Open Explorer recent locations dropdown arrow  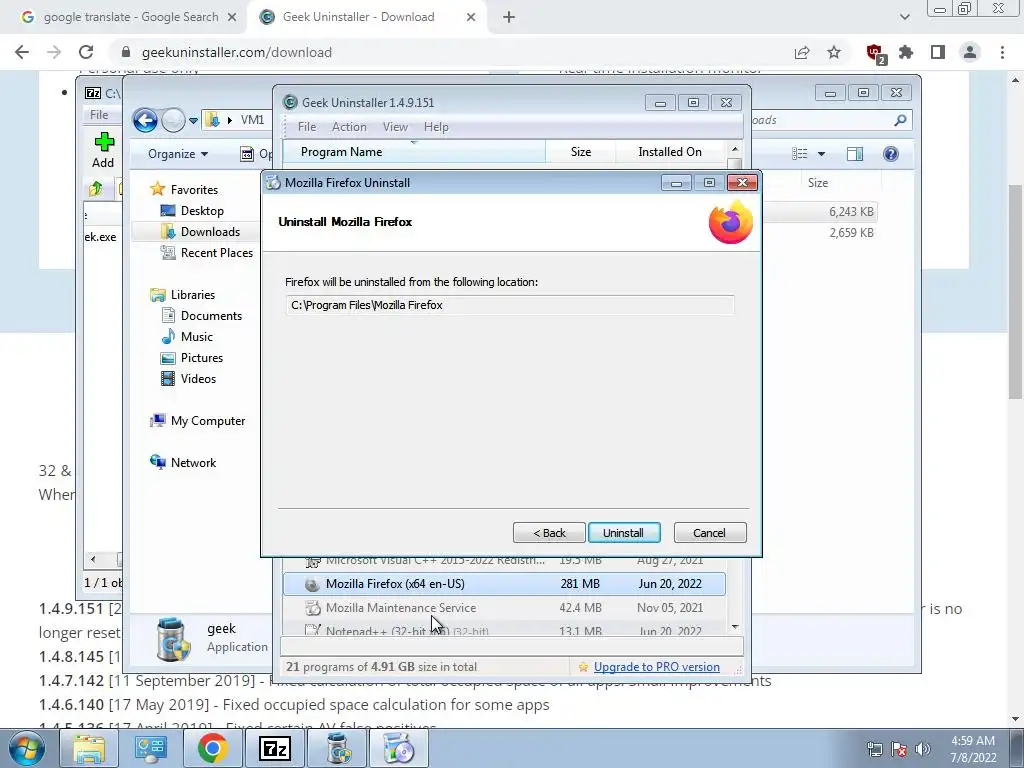click(x=193, y=121)
